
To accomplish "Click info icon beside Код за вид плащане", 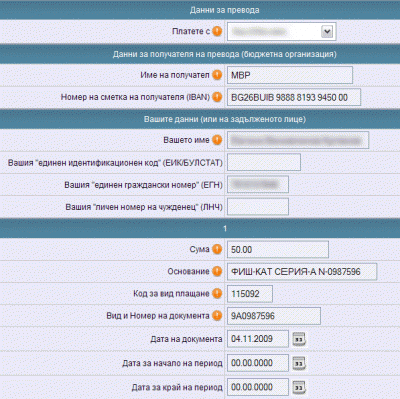I will [x=217, y=293].
